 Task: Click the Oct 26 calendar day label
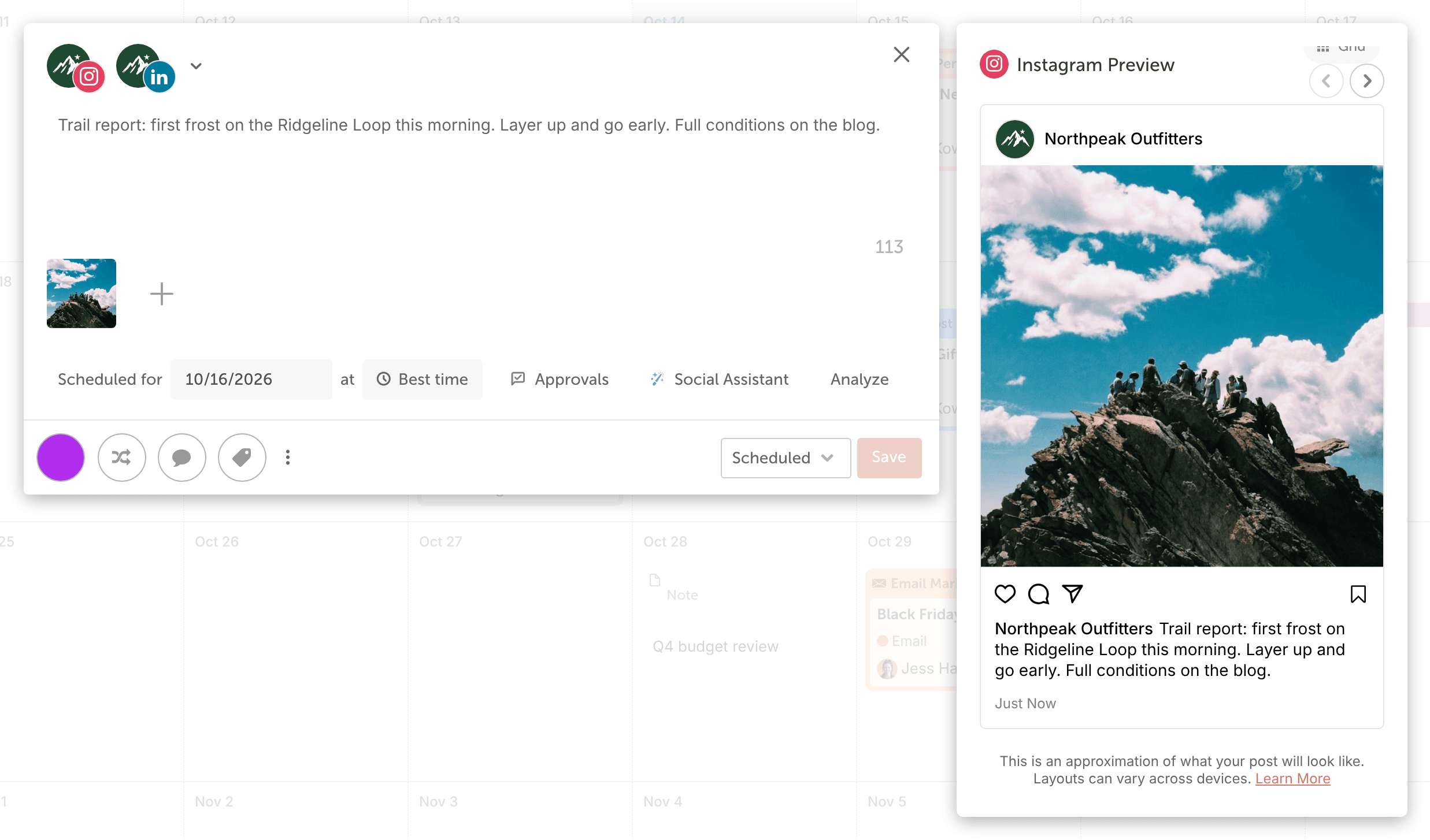(217, 542)
